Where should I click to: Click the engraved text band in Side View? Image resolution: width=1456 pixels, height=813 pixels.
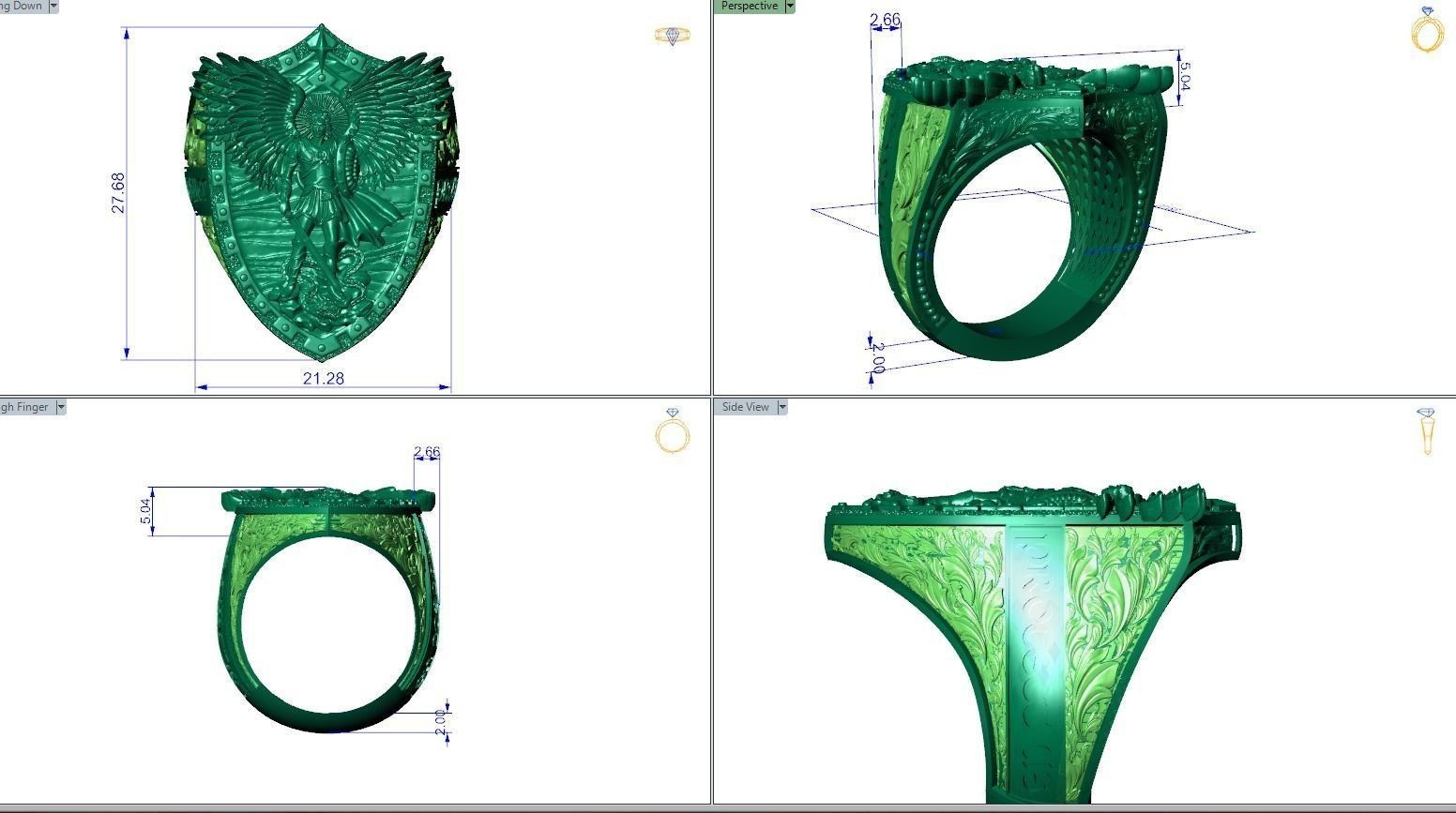pyautogui.click(x=1035, y=661)
